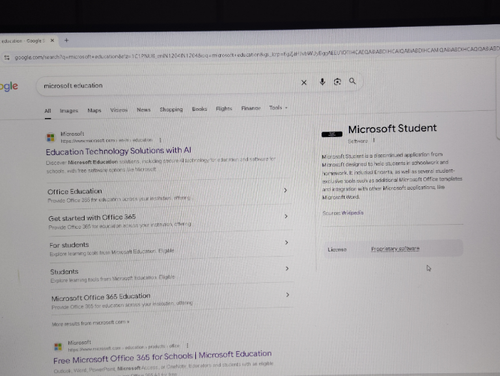
Task: Open the Tools dropdown
Action: tap(278, 108)
